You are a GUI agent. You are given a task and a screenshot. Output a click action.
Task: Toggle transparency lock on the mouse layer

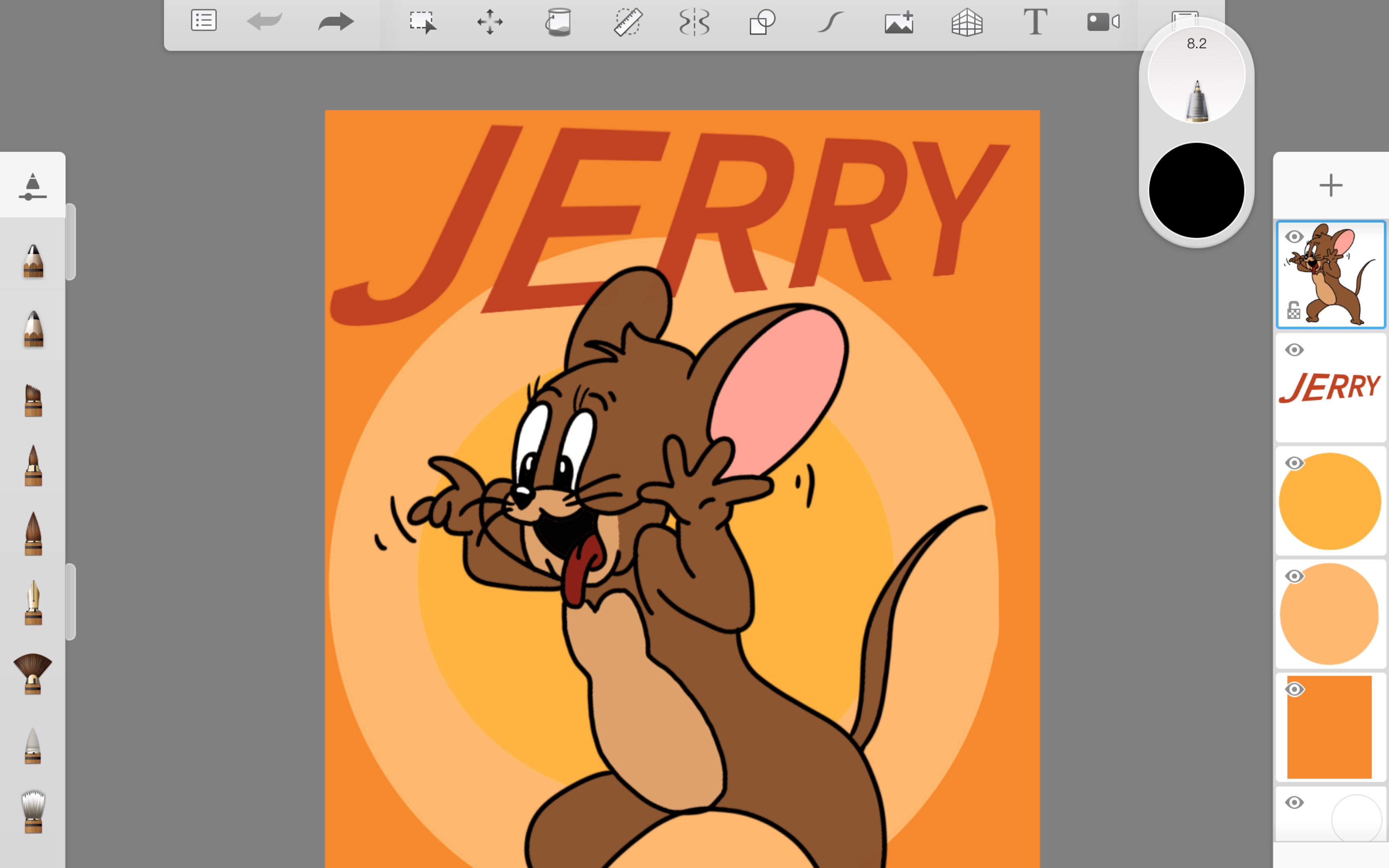pyautogui.click(x=1293, y=310)
